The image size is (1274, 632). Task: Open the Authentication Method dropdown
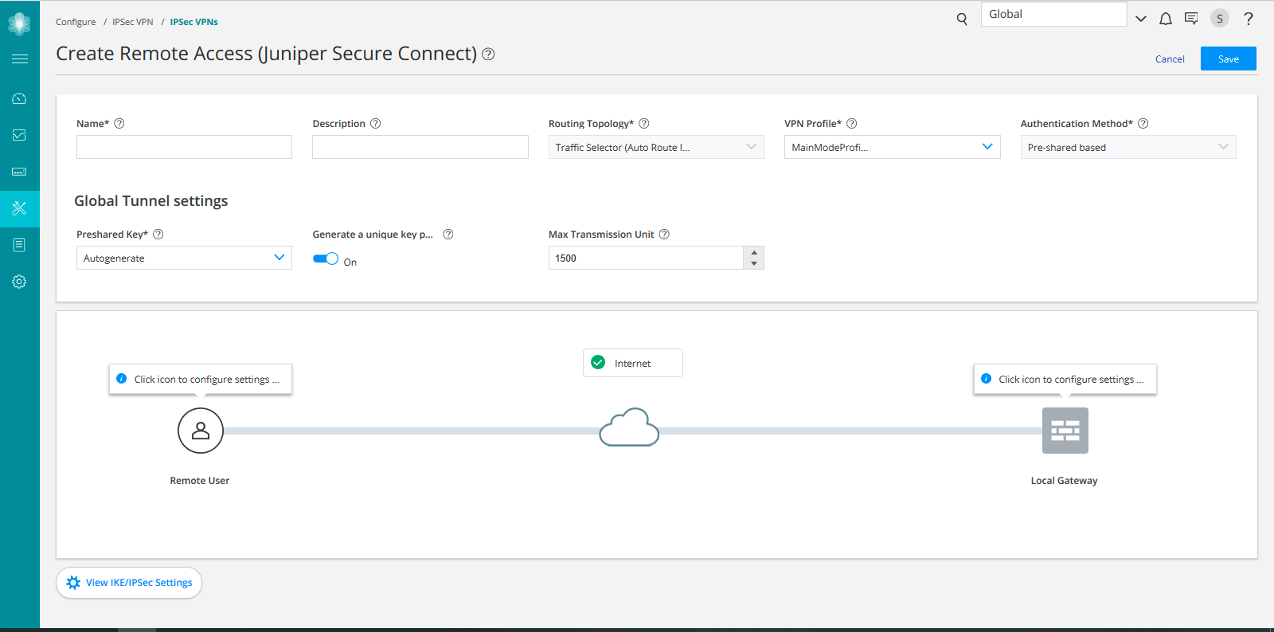[1128, 147]
